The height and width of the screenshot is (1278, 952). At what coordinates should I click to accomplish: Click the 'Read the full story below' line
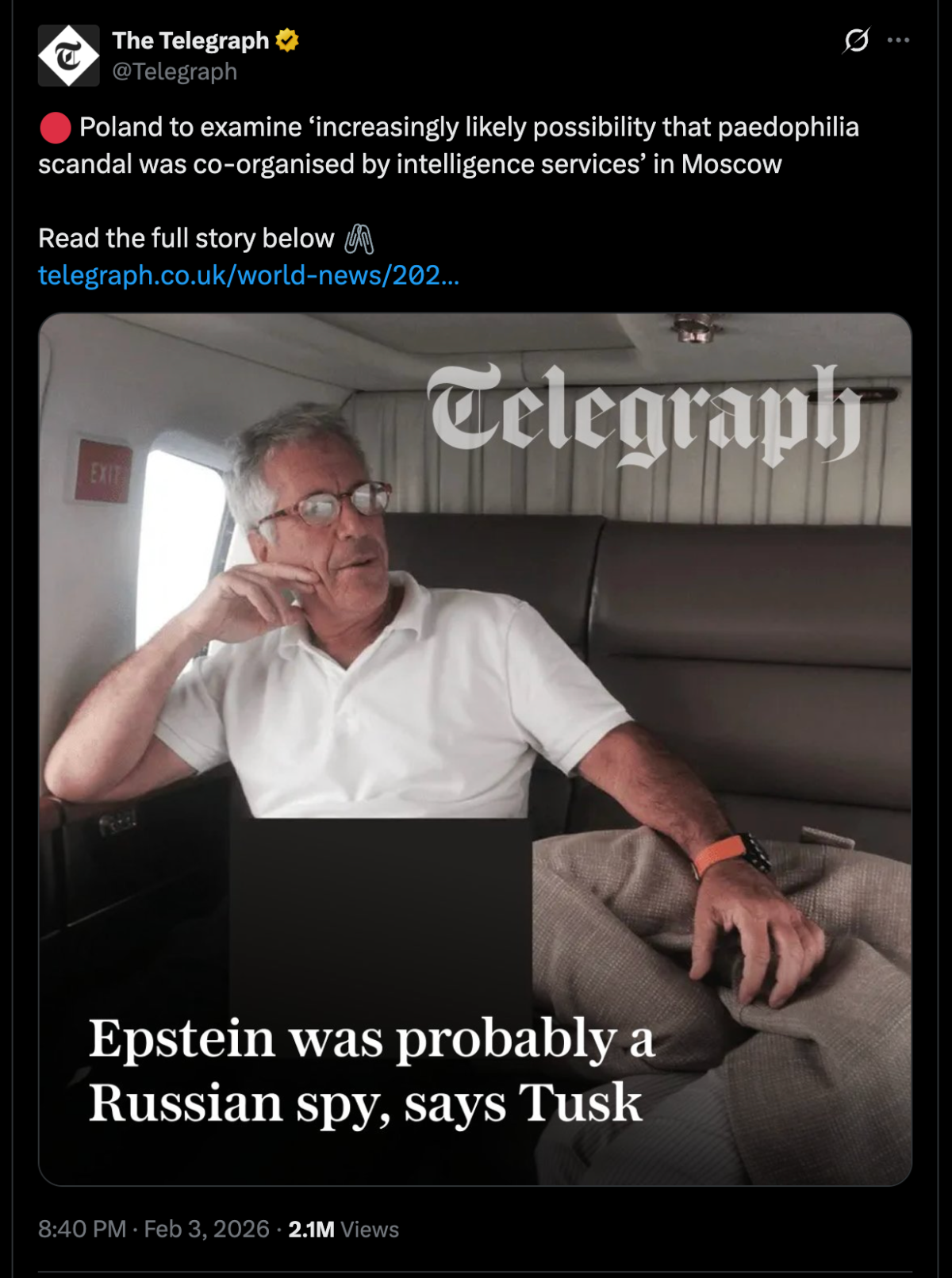click(186, 239)
